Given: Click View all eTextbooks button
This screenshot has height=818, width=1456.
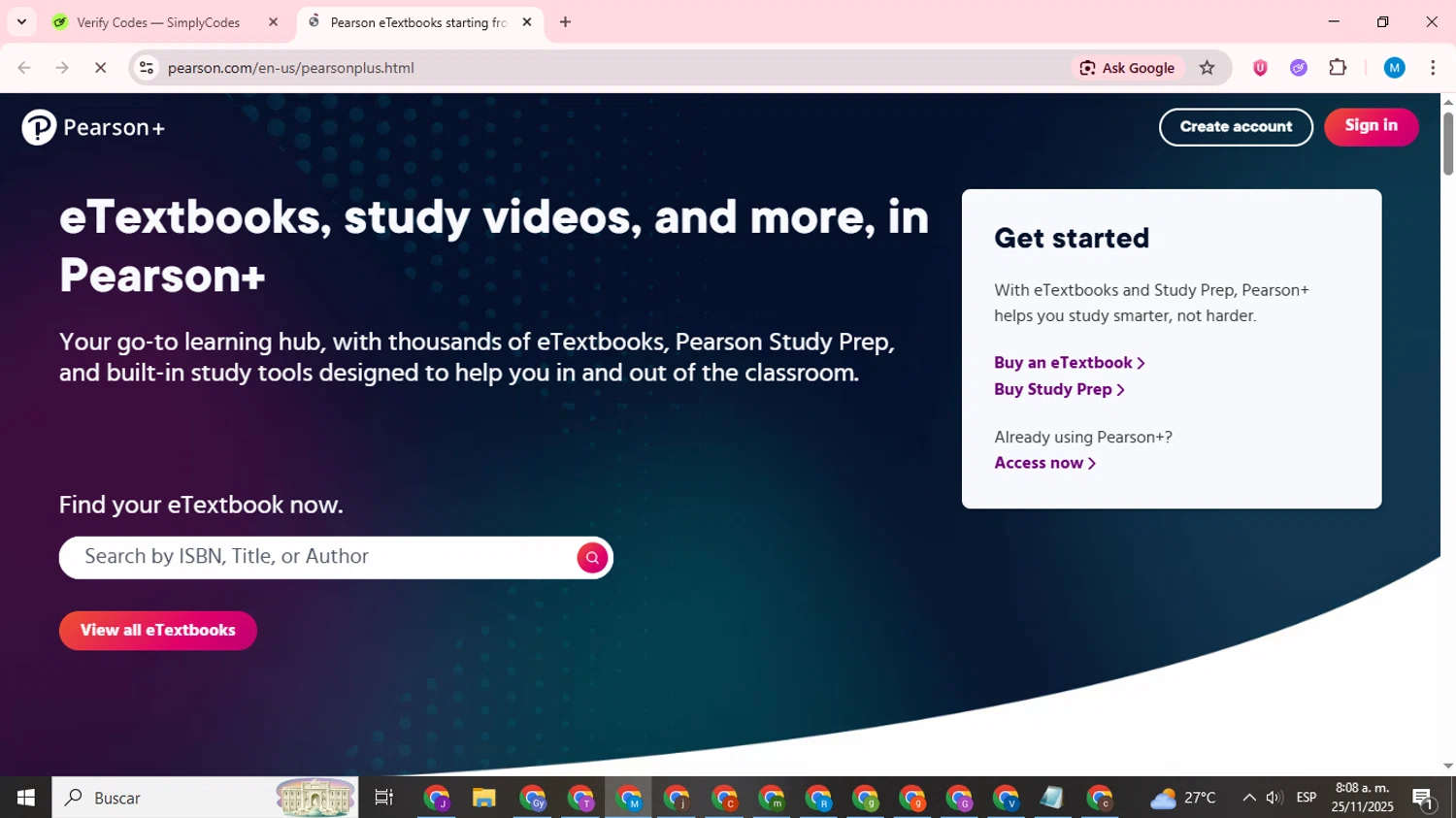Looking at the screenshot, I should pyautogui.click(x=158, y=631).
